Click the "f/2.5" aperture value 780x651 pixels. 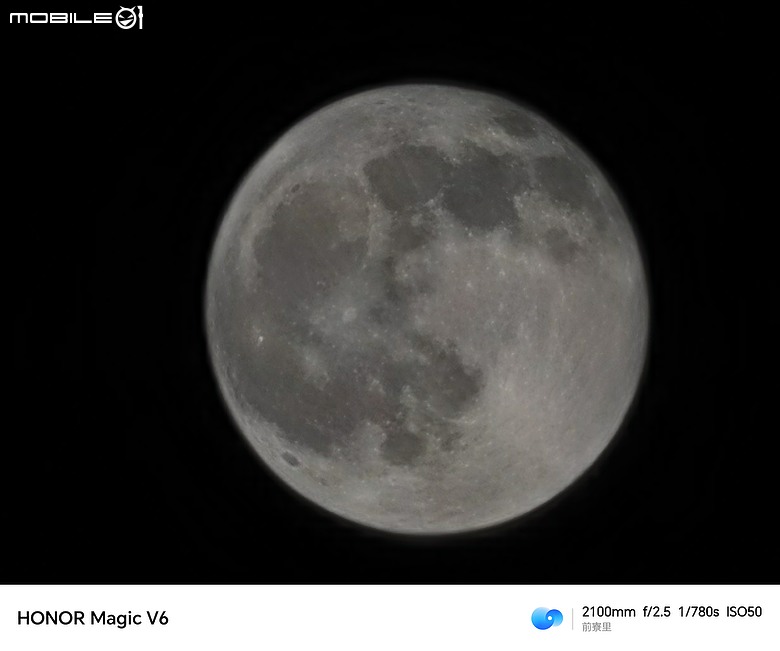tap(657, 612)
